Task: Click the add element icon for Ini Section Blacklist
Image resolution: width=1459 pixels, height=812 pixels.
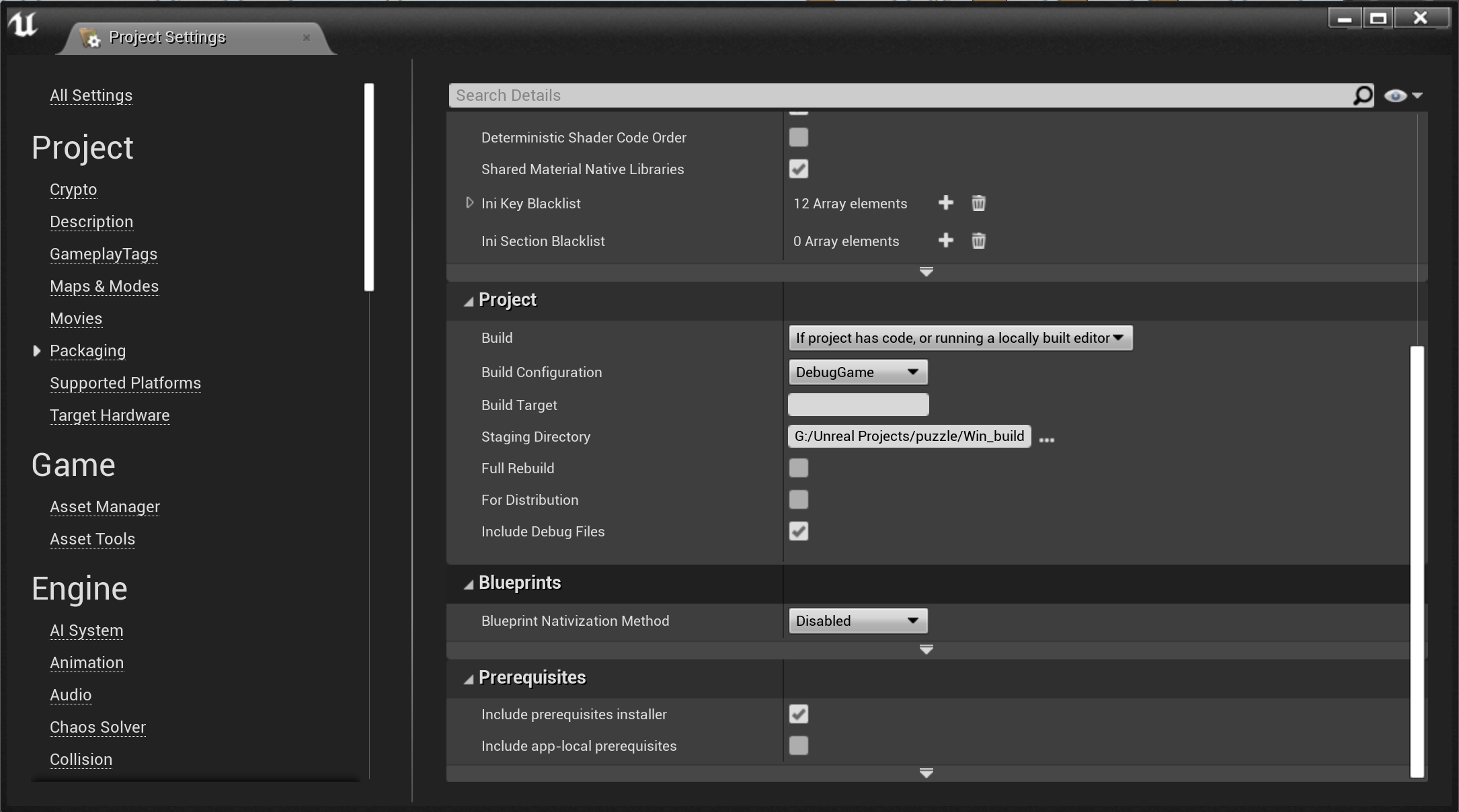Action: [x=945, y=241]
